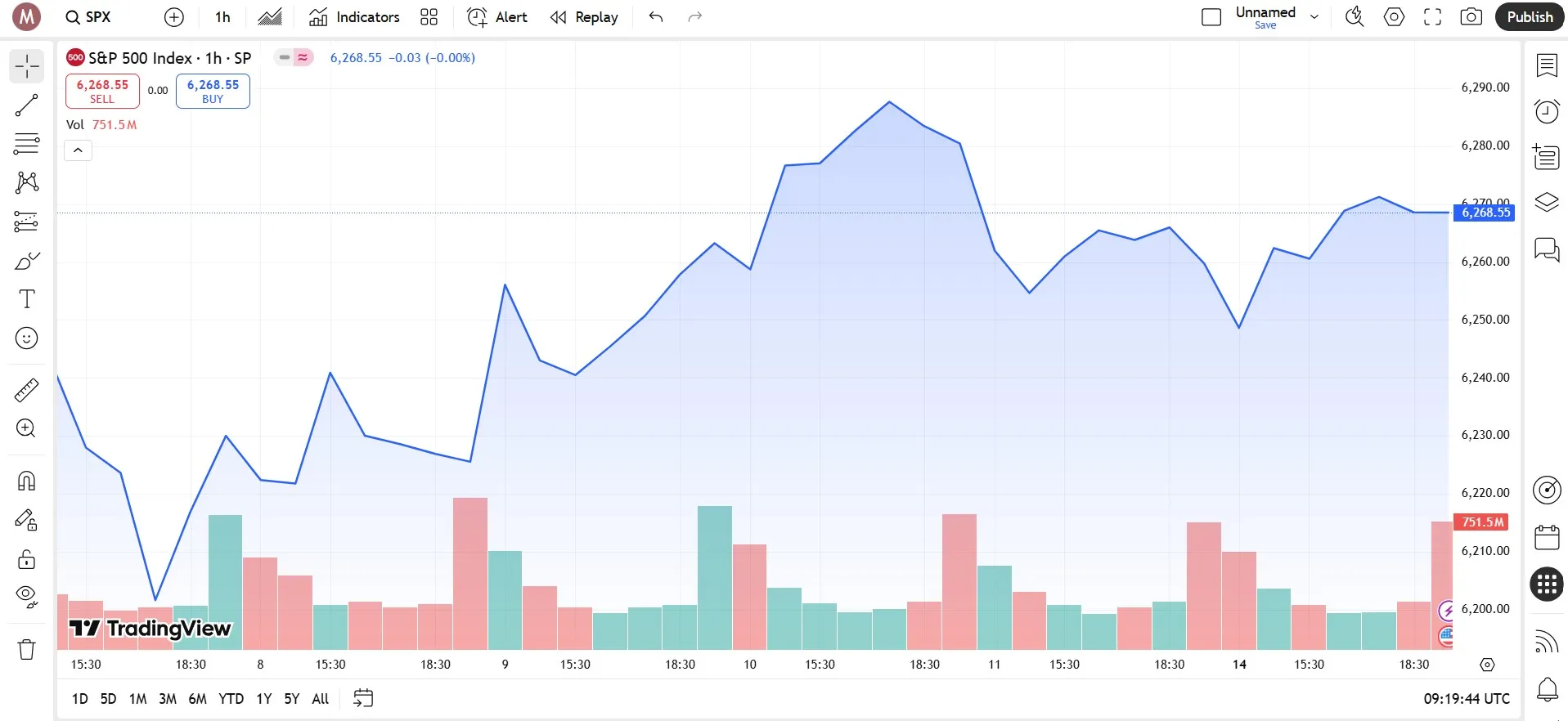This screenshot has width=1568, height=721.
Task: Toggle hide all drawings eye icon
Action: pos(27,597)
